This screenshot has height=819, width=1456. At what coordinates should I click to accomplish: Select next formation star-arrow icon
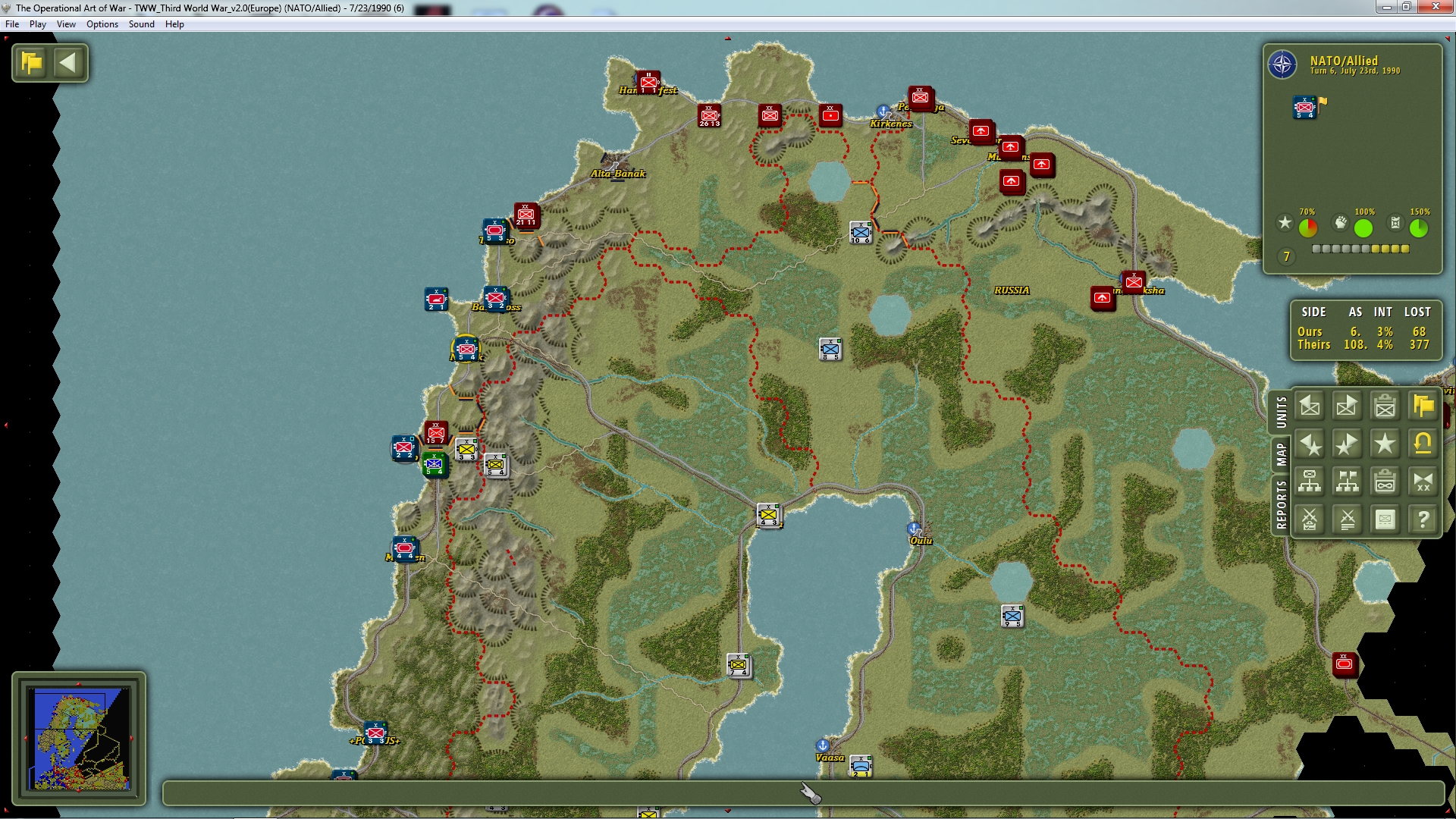(1348, 444)
